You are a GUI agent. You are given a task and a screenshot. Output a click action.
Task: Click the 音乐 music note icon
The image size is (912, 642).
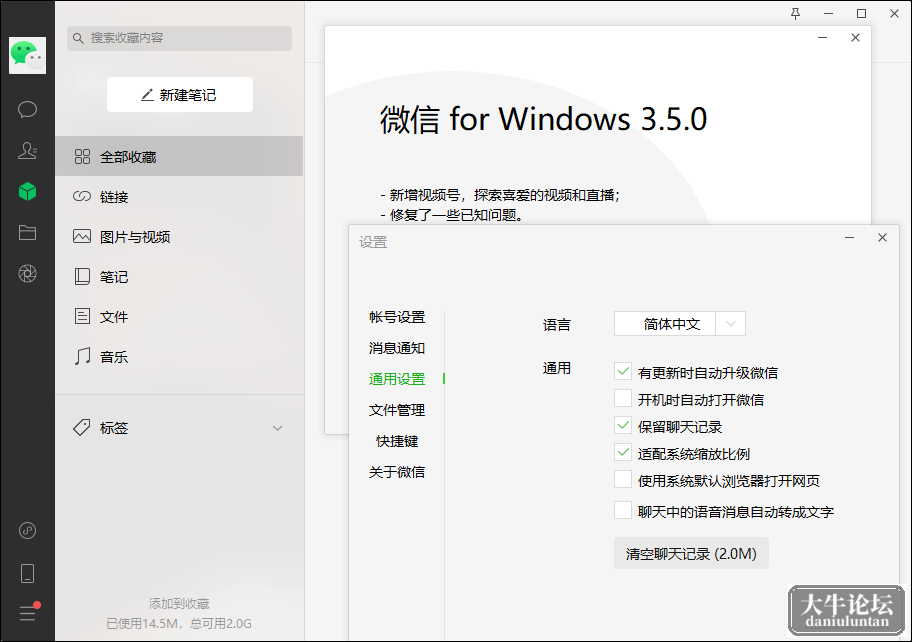click(82, 356)
